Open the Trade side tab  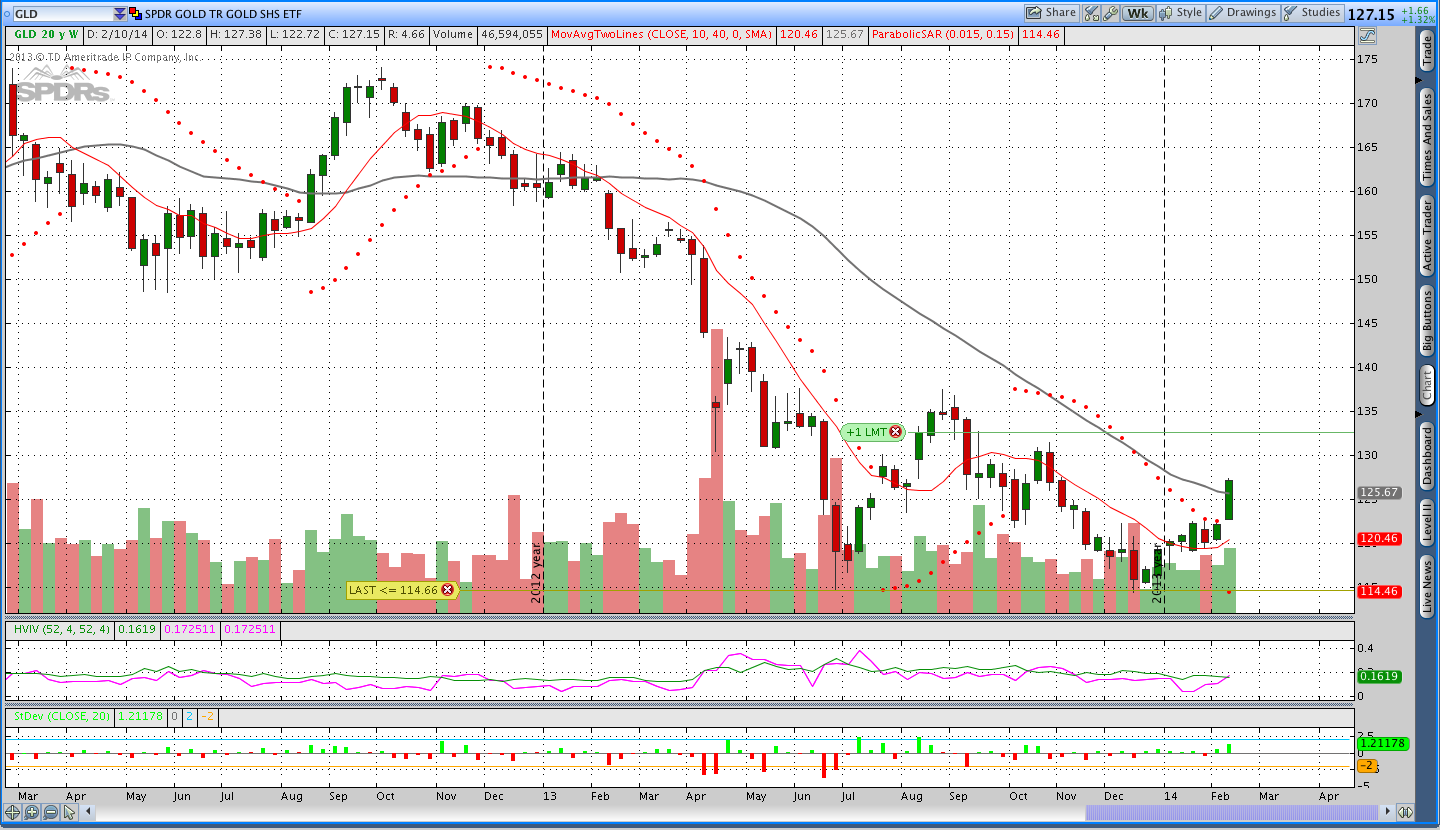coord(1427,51)
